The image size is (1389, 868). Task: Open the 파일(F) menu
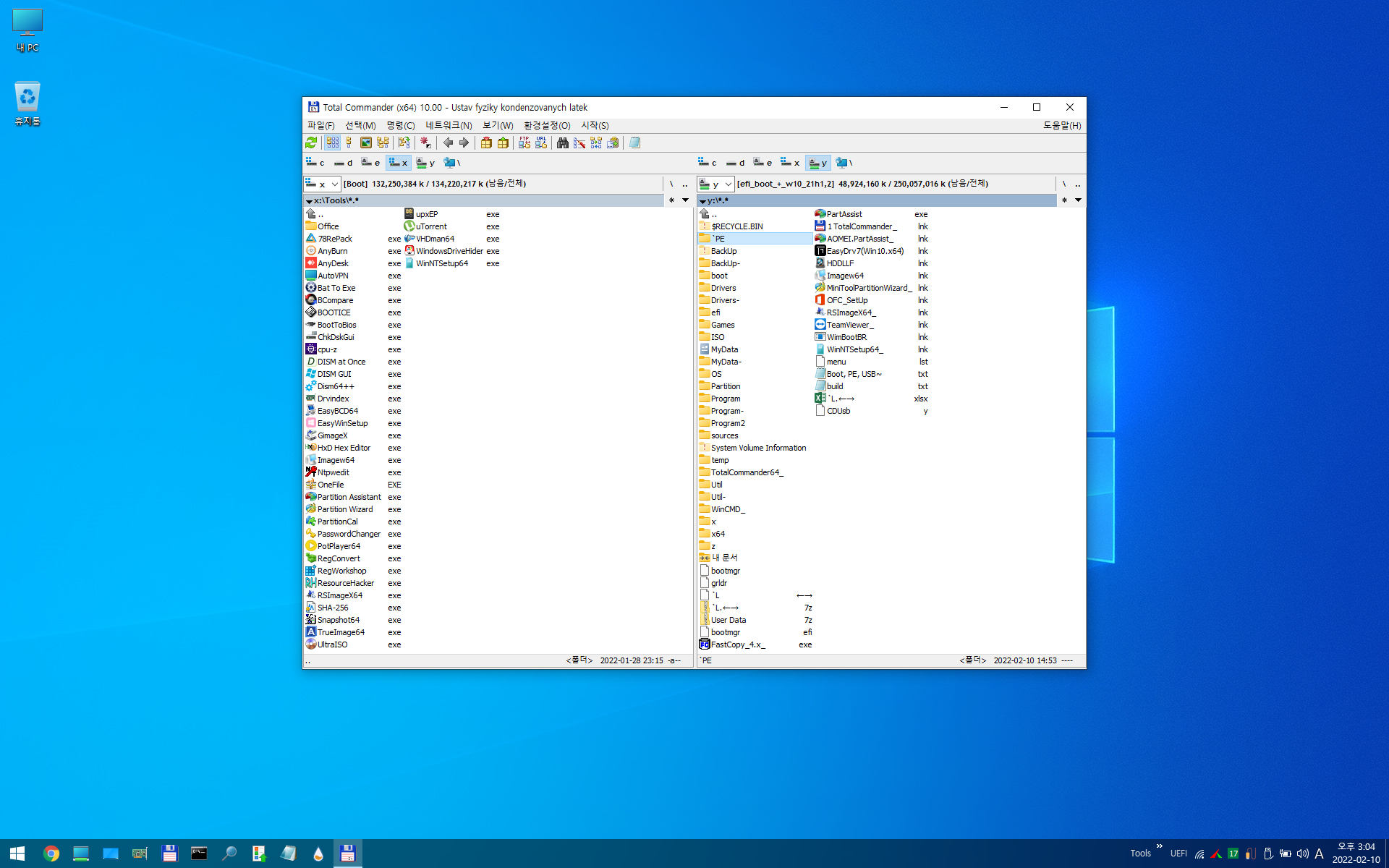320,125
